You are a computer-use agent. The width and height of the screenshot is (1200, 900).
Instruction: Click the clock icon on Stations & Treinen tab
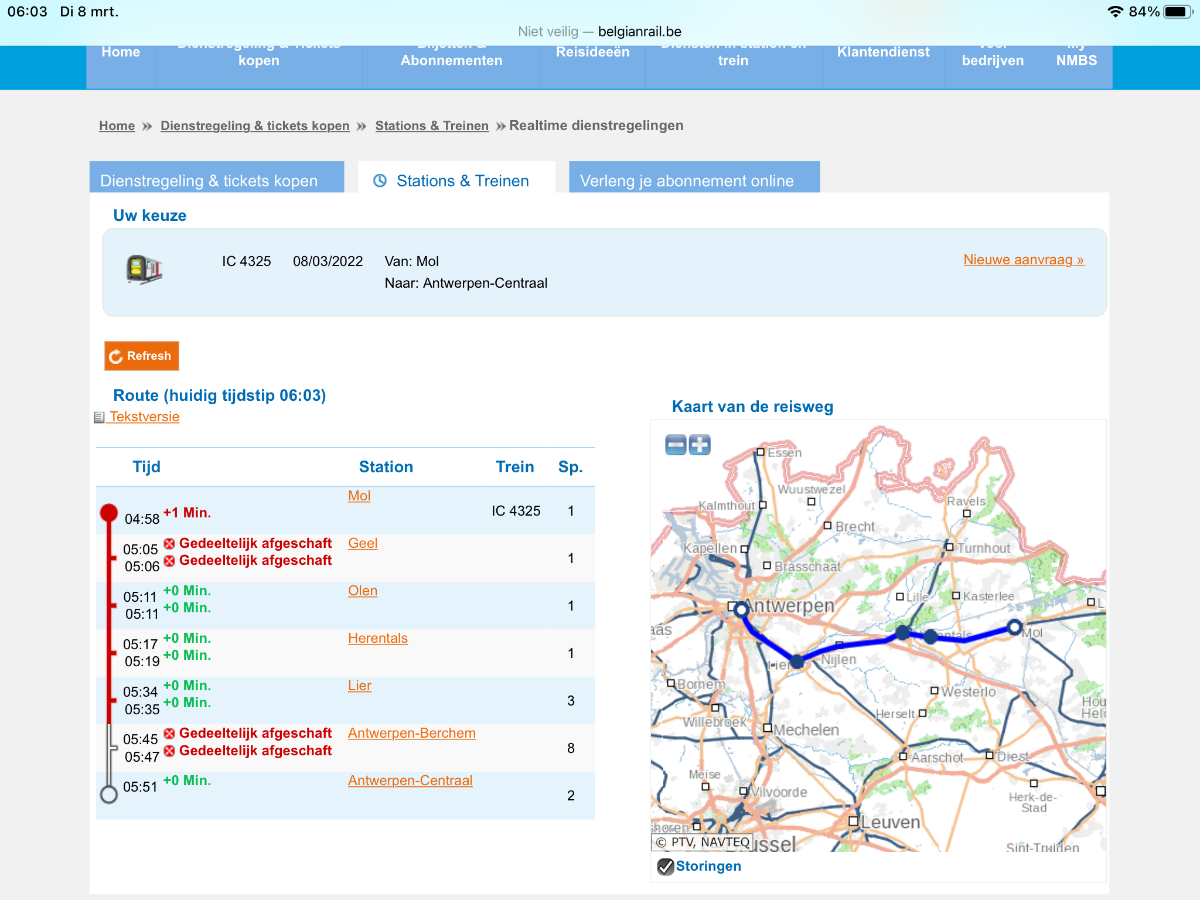380,181
